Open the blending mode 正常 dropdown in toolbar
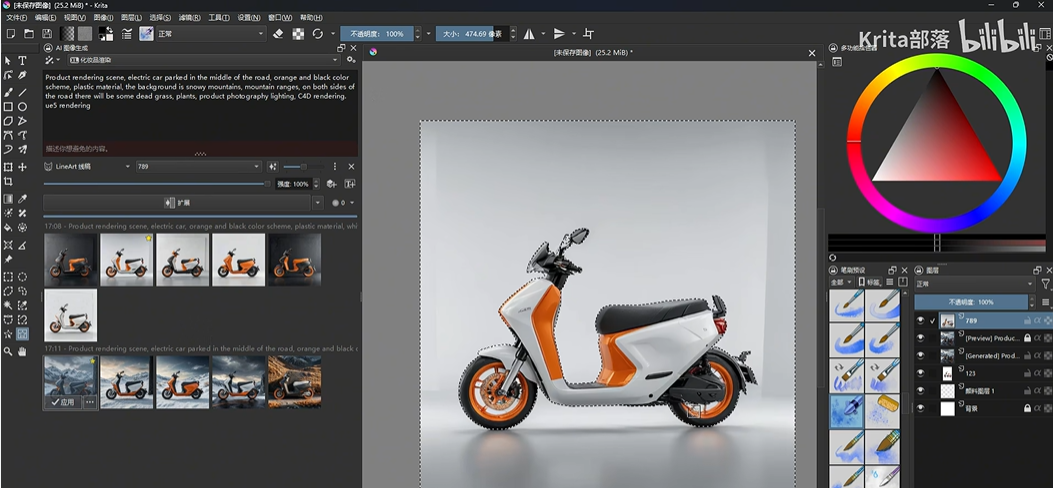Screen dimensions: 1053x488 point(210,34)
